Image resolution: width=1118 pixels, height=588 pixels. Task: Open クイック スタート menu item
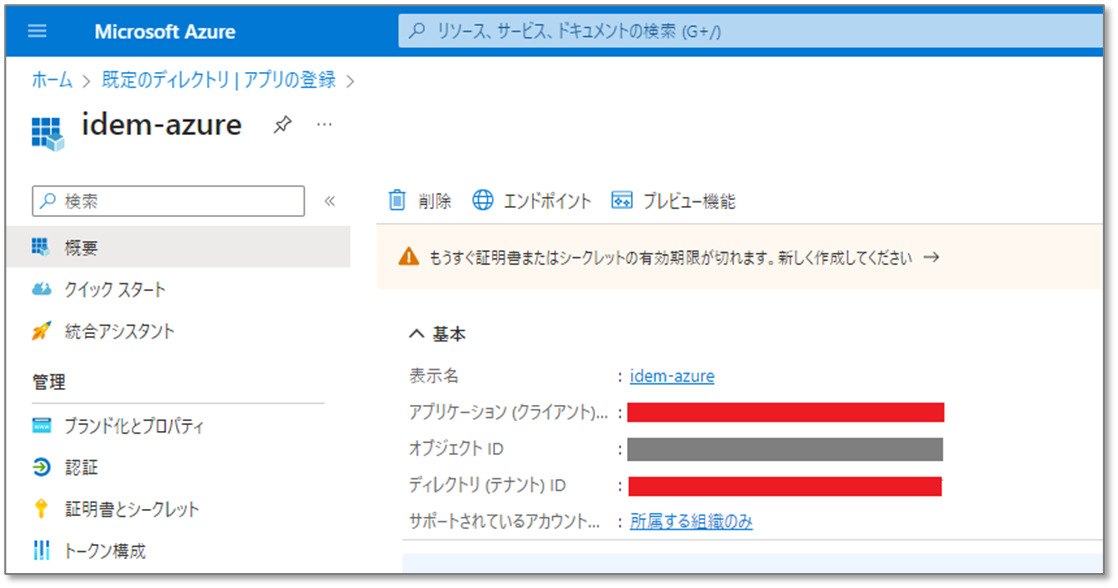tap(116, 289)
